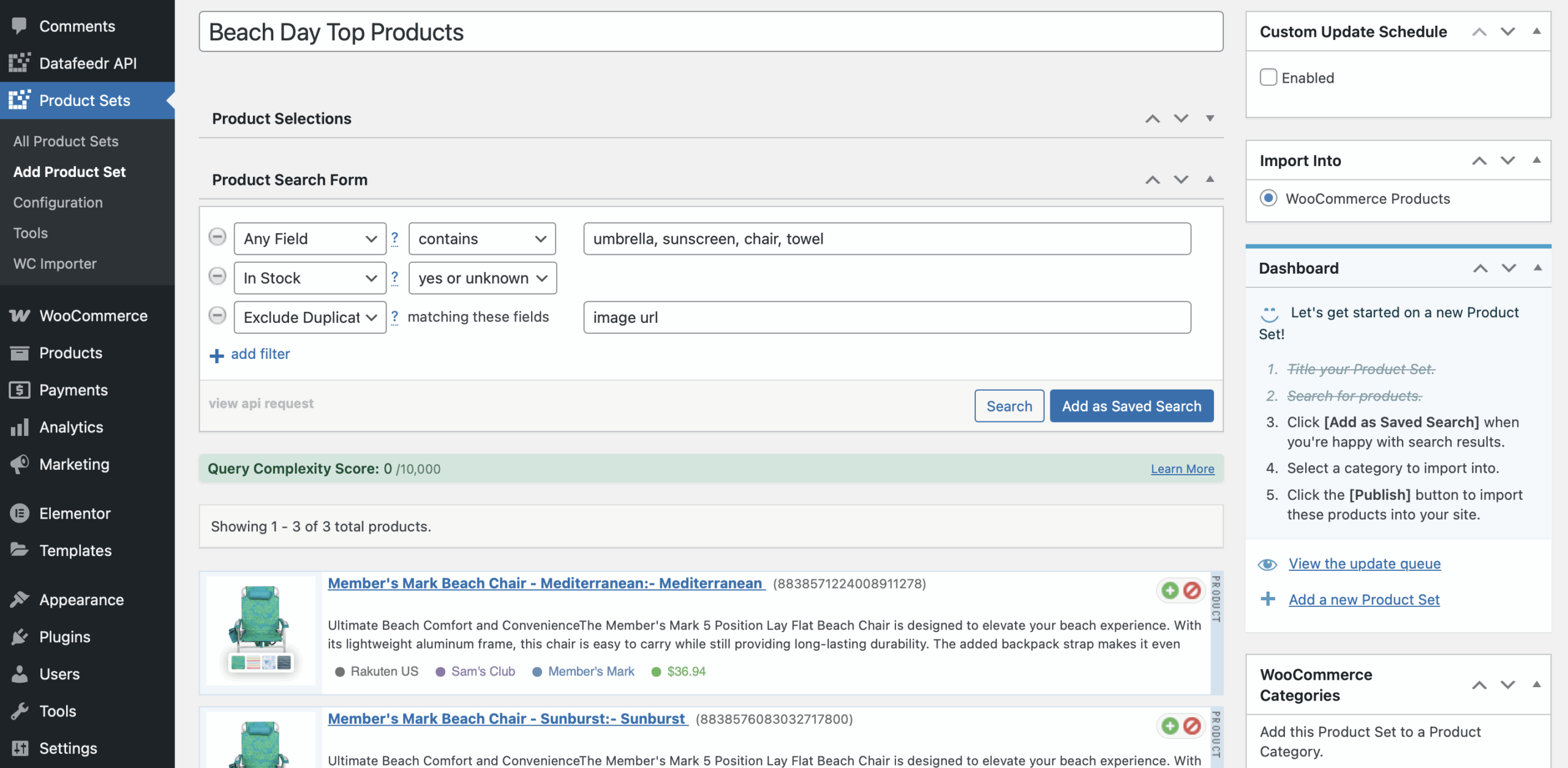Click the Mediterranean beach chair thumbnail
This screenshot has height=768, width=1568.
261,630
